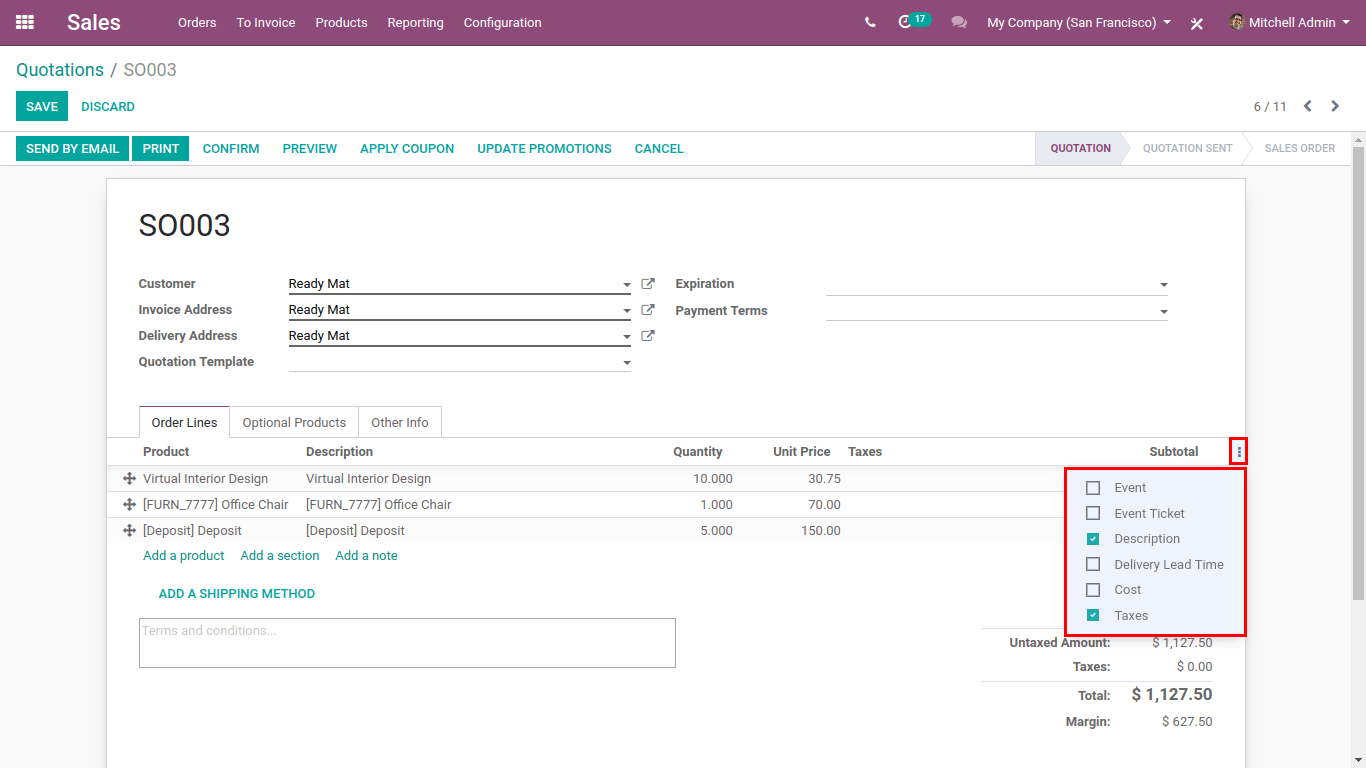Expand the Invoice Address dropdown
The height and width of the screenshot is (768, 1366).
coord(627,311)
